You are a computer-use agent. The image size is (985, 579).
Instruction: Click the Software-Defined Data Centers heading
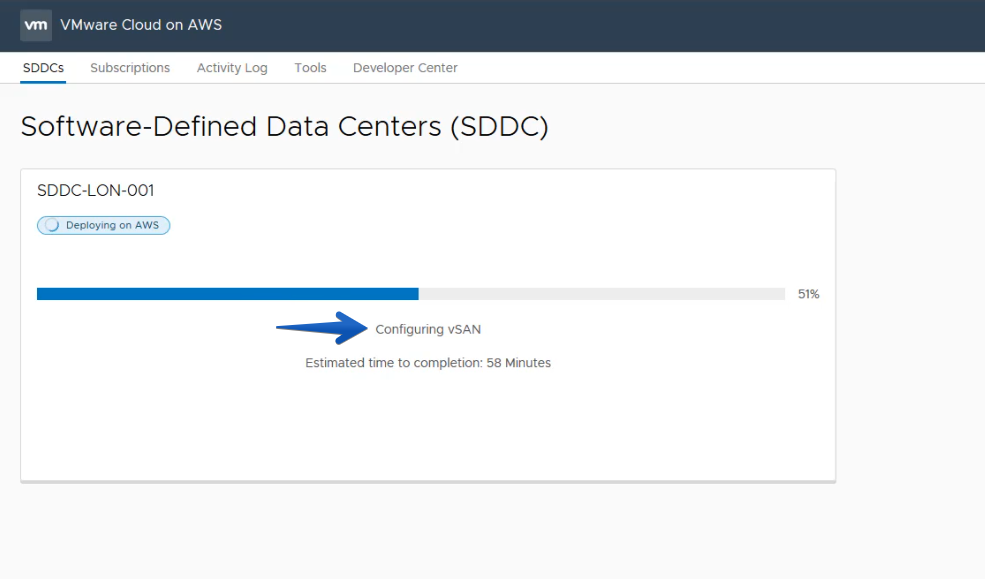point(285,127)
